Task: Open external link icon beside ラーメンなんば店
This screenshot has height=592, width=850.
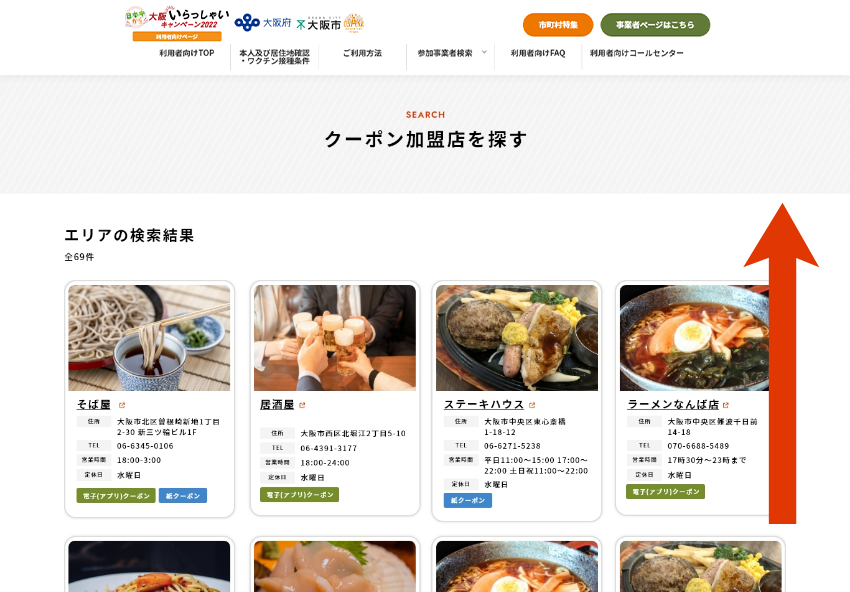Action: coord(726,405)
